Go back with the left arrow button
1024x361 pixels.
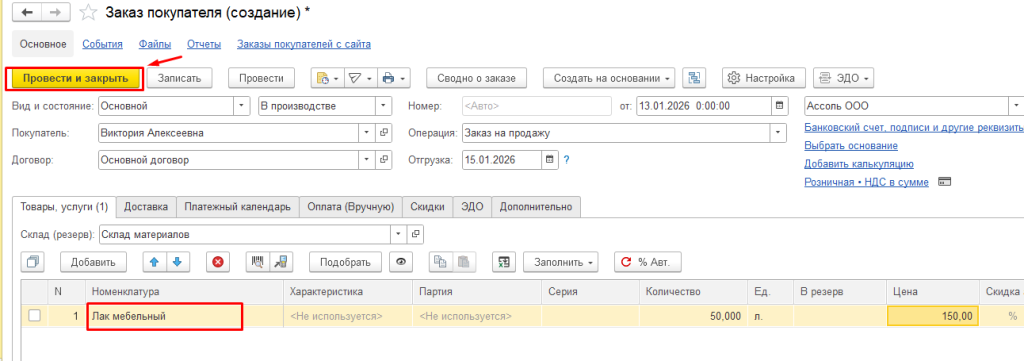pos(27,12)
